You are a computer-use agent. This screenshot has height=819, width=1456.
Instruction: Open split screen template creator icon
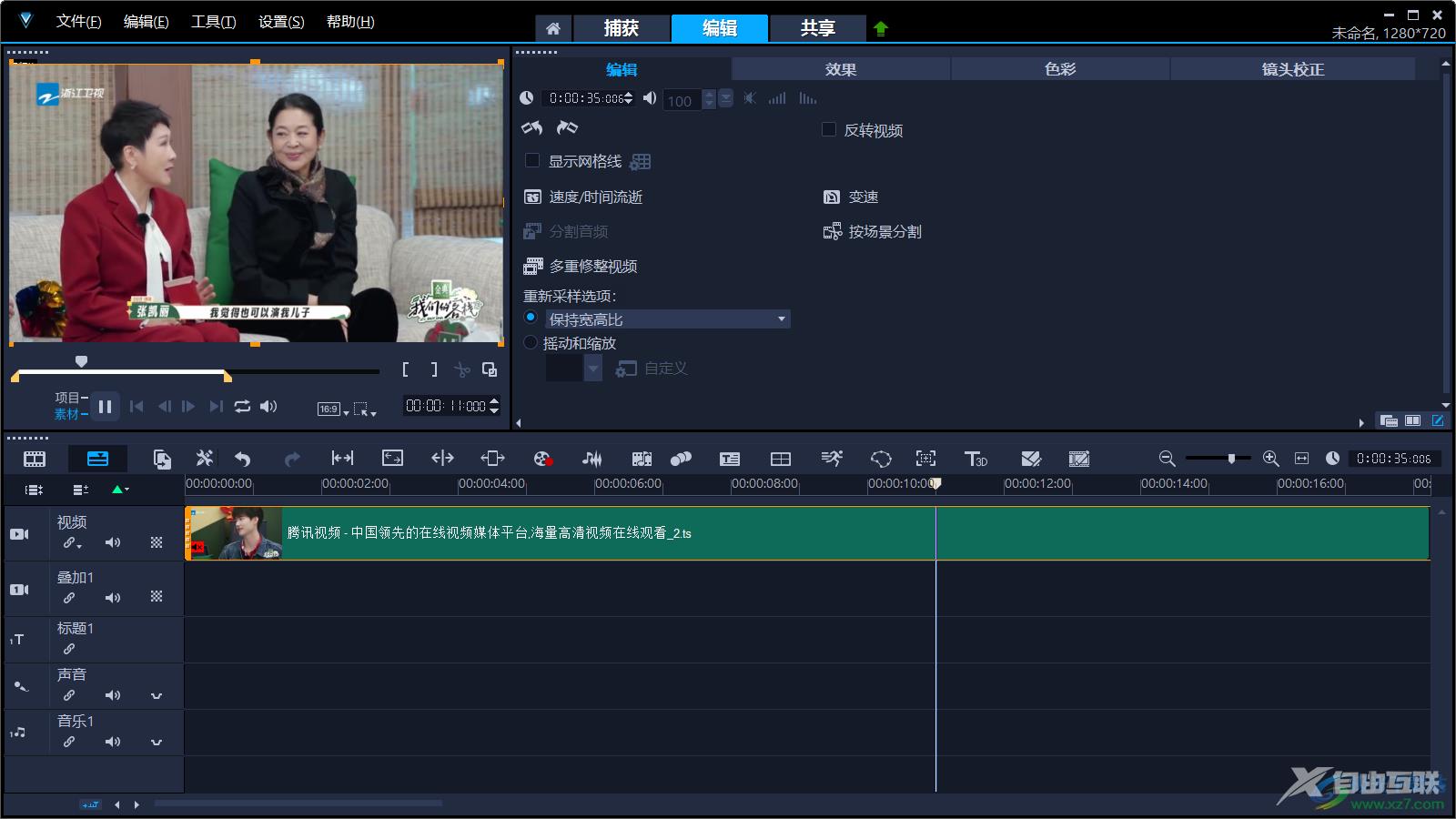[781, 459]
